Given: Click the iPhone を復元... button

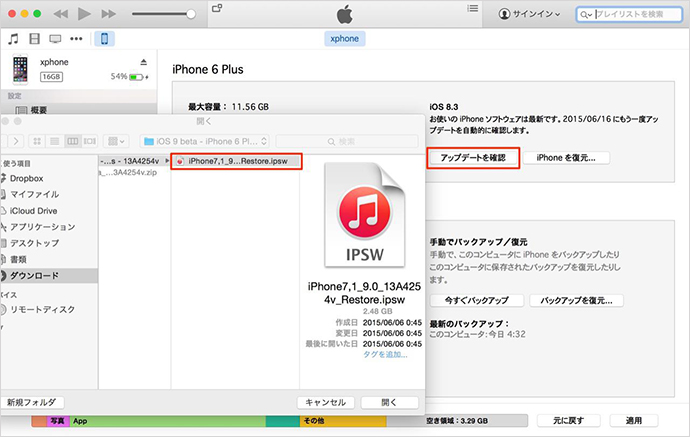Looking at the screenshot, I should (x=566, y=158).
